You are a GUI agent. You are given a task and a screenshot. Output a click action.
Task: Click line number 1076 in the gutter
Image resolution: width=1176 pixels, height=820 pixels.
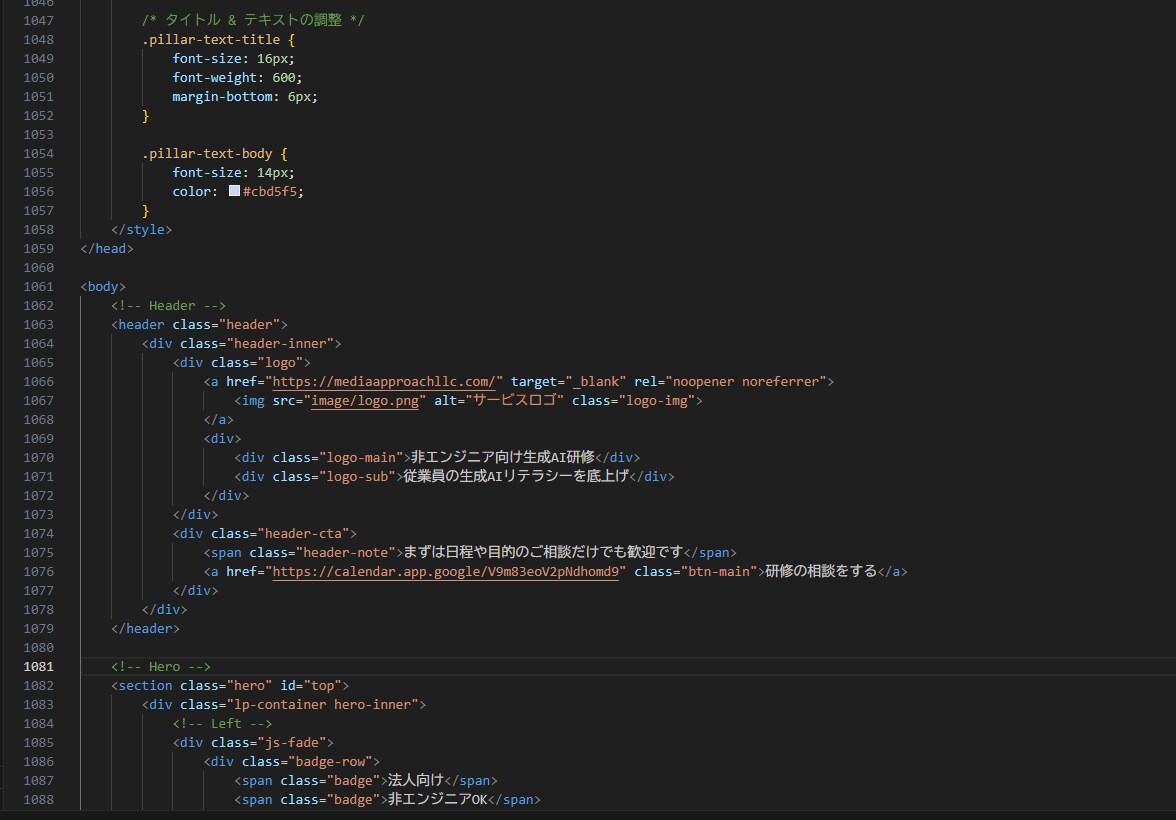point(38,572)
